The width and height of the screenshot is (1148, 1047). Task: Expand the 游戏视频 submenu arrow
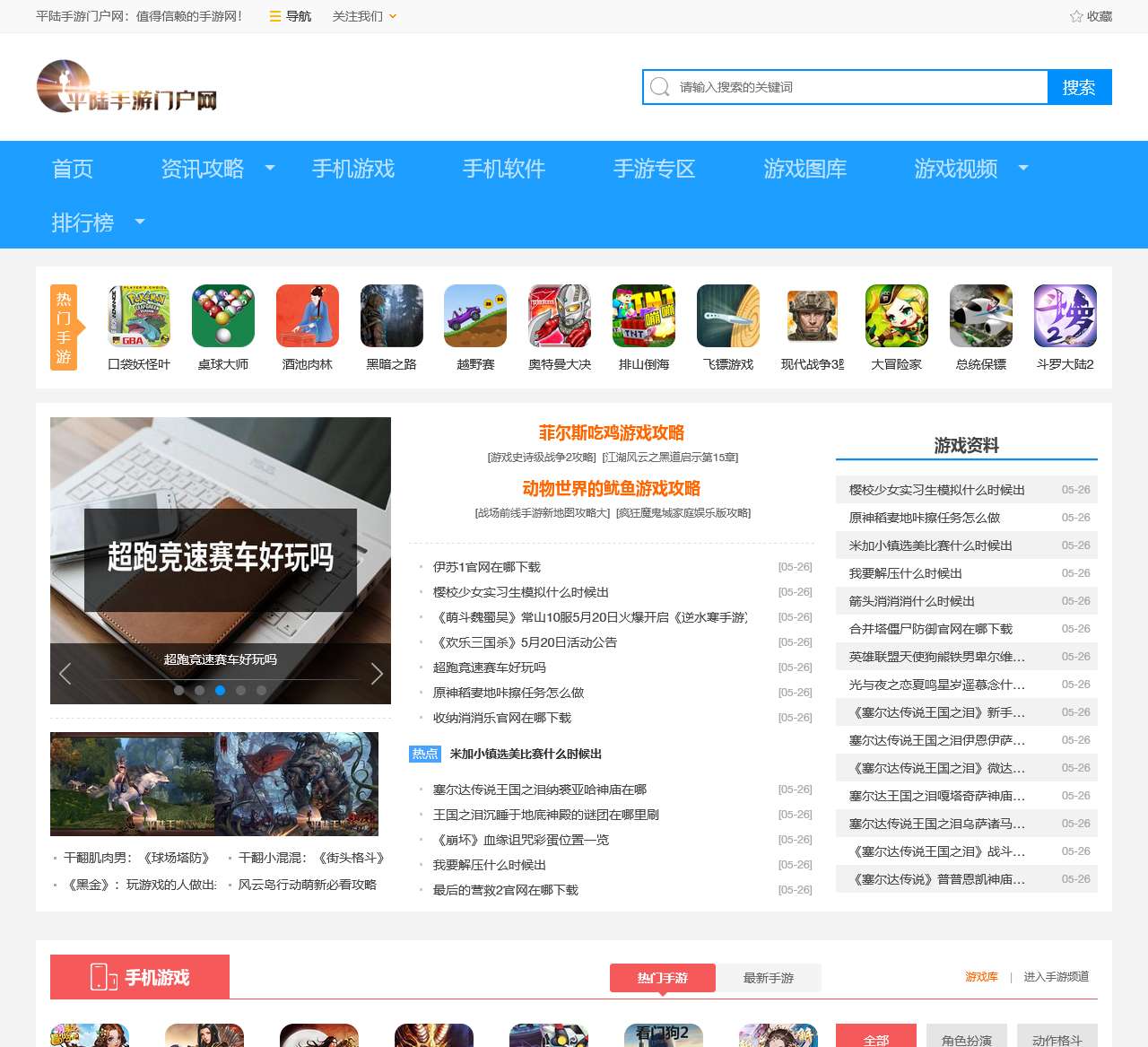click(x=1023, y=168)
